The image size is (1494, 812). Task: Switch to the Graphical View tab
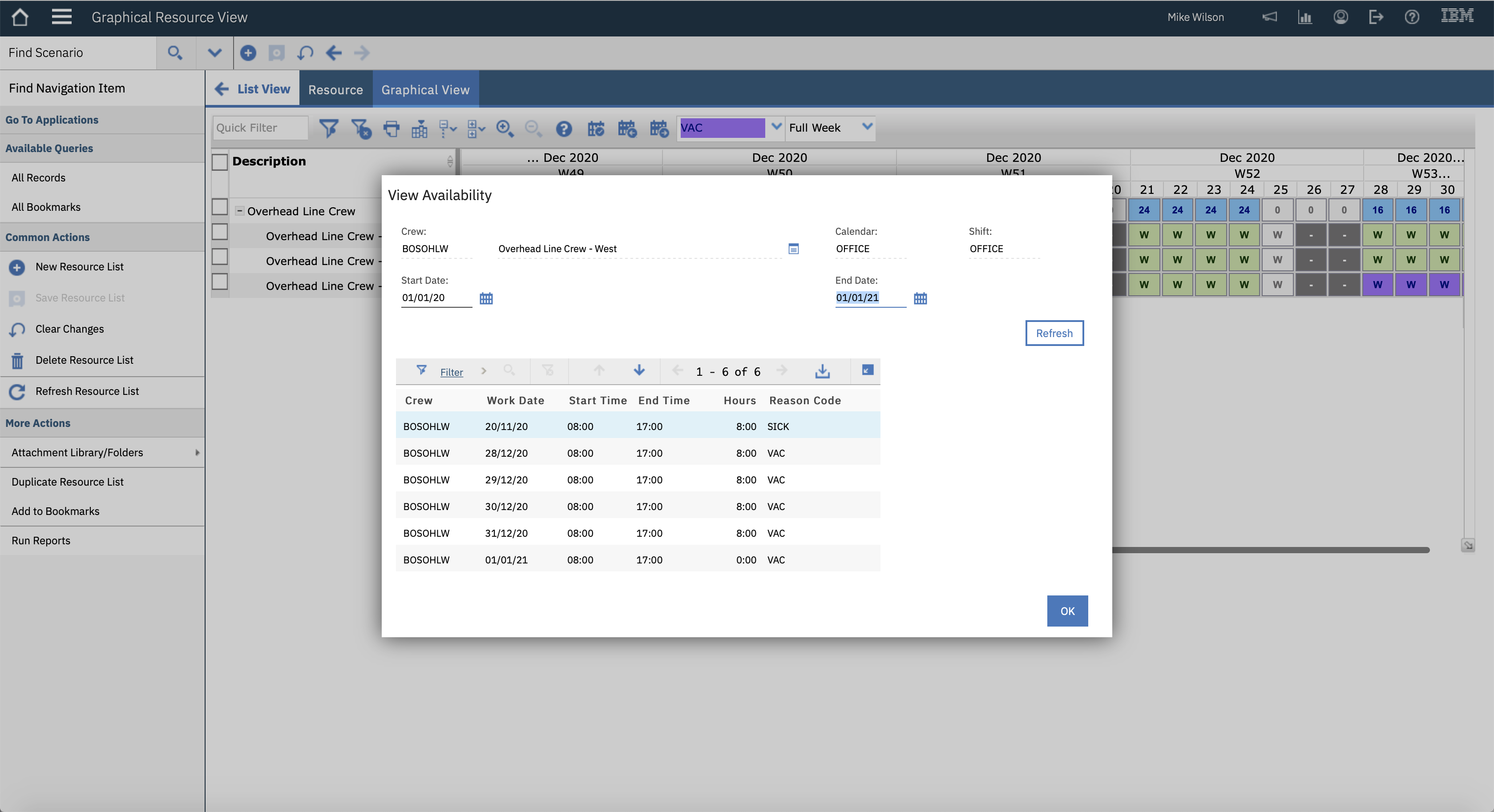[x=425, y=89]
